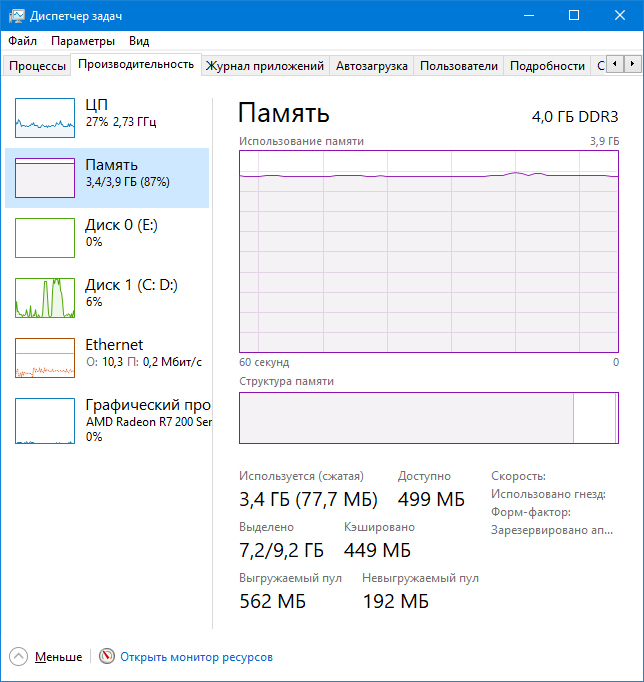
Task: Click the Диск 0 (E:) mini graph
Action: (45, 238)
